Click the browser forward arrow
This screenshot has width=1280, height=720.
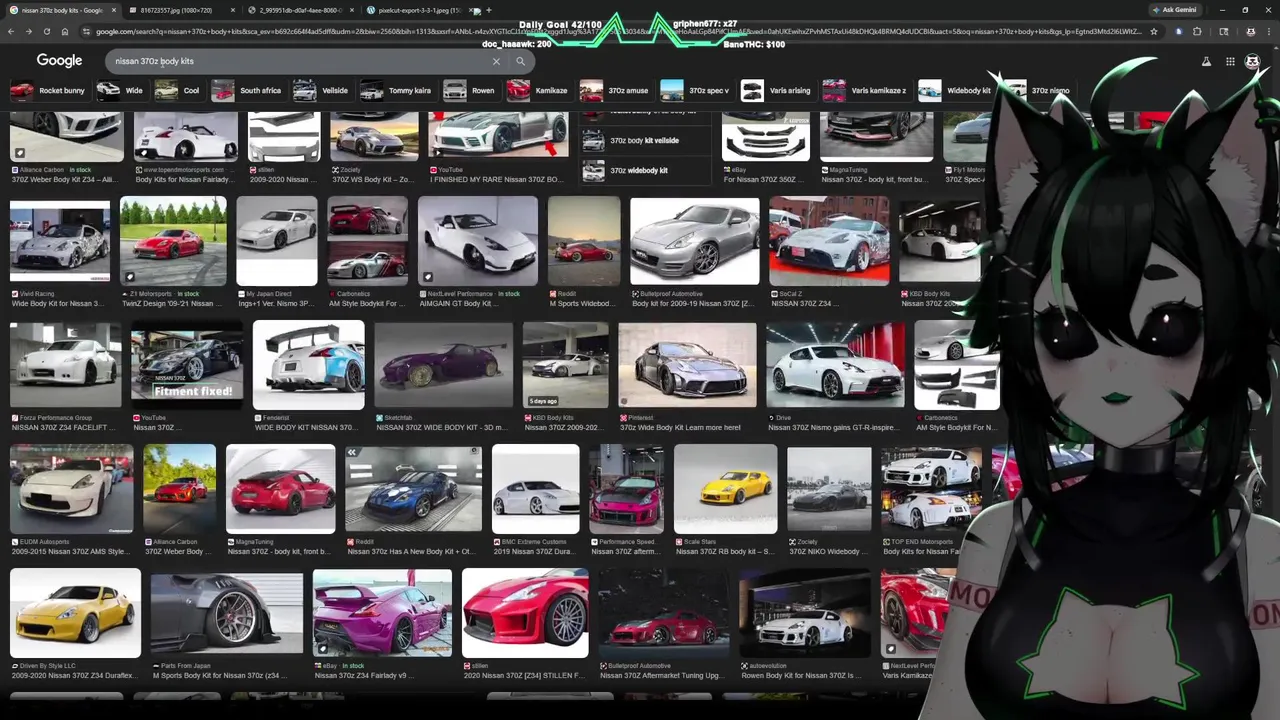click(x=28, y=31)
